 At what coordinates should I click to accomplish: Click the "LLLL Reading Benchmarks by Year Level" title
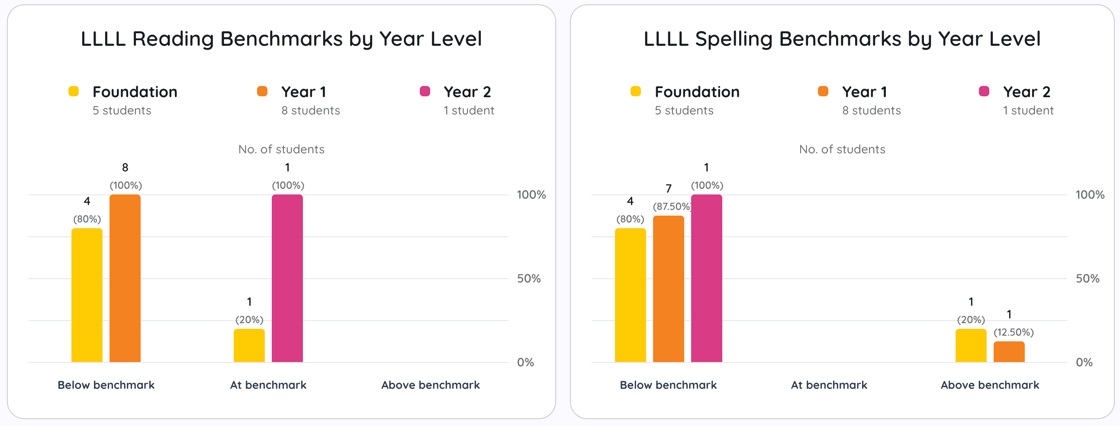point(281,39)
